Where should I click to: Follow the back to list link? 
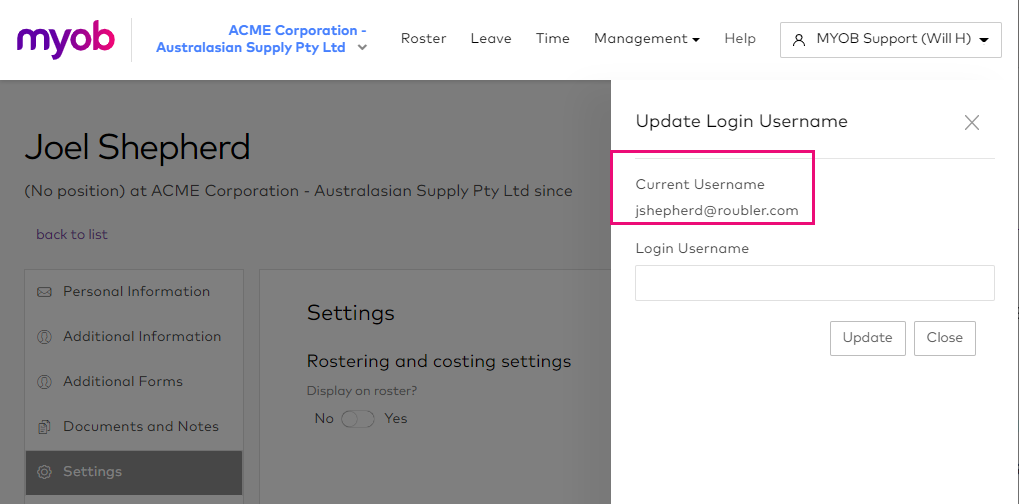(72, 234)
